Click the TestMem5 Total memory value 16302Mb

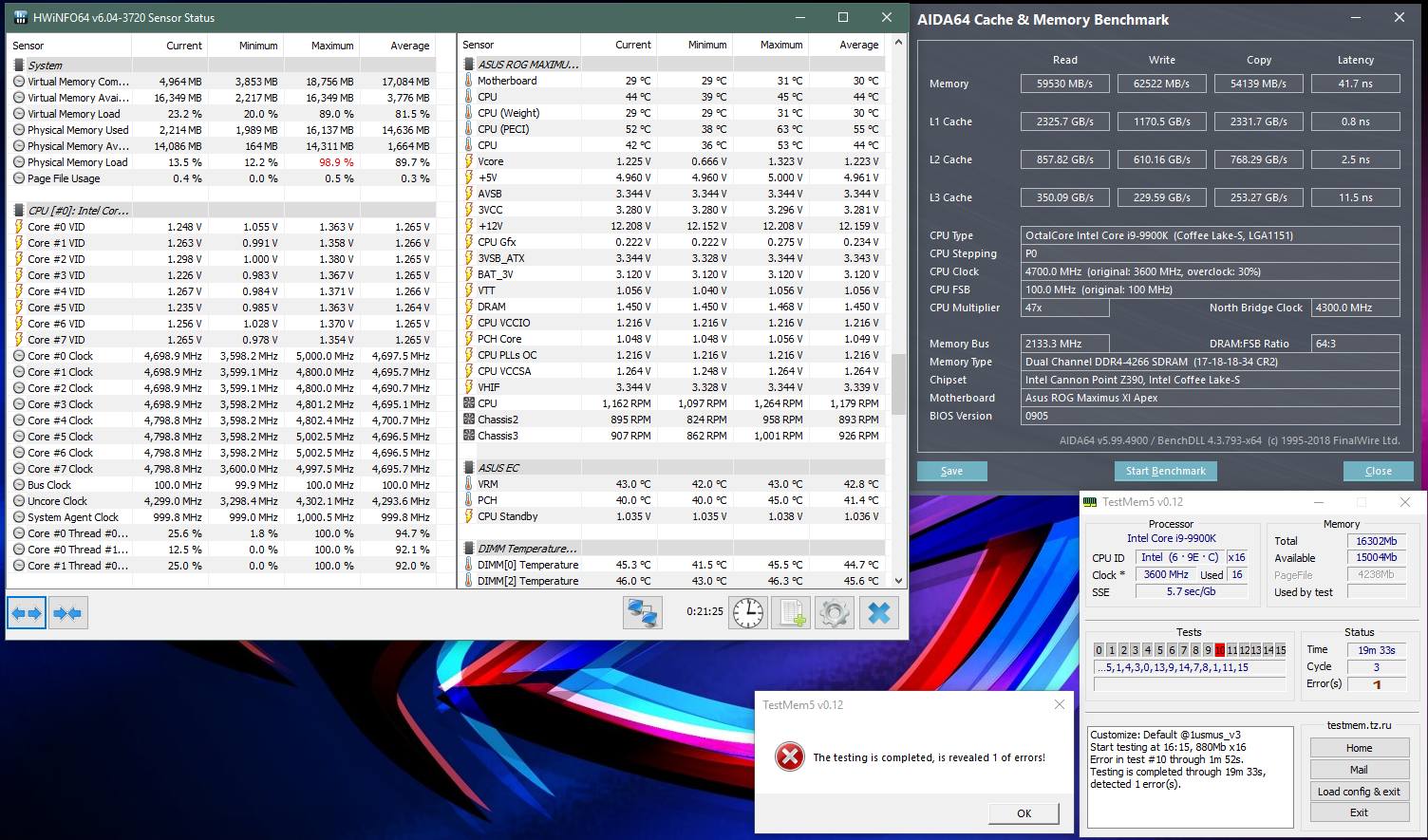[1376, 541]
